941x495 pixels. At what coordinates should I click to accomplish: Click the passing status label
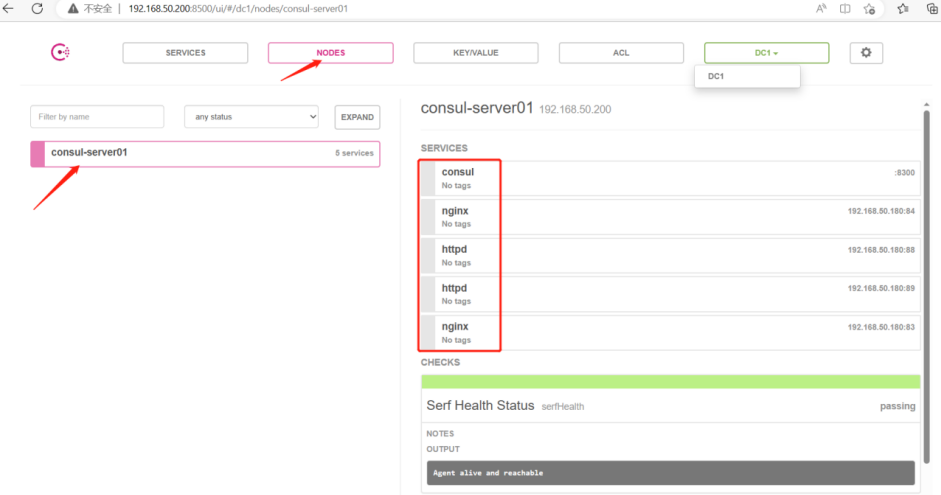click(x=897, y=406)
